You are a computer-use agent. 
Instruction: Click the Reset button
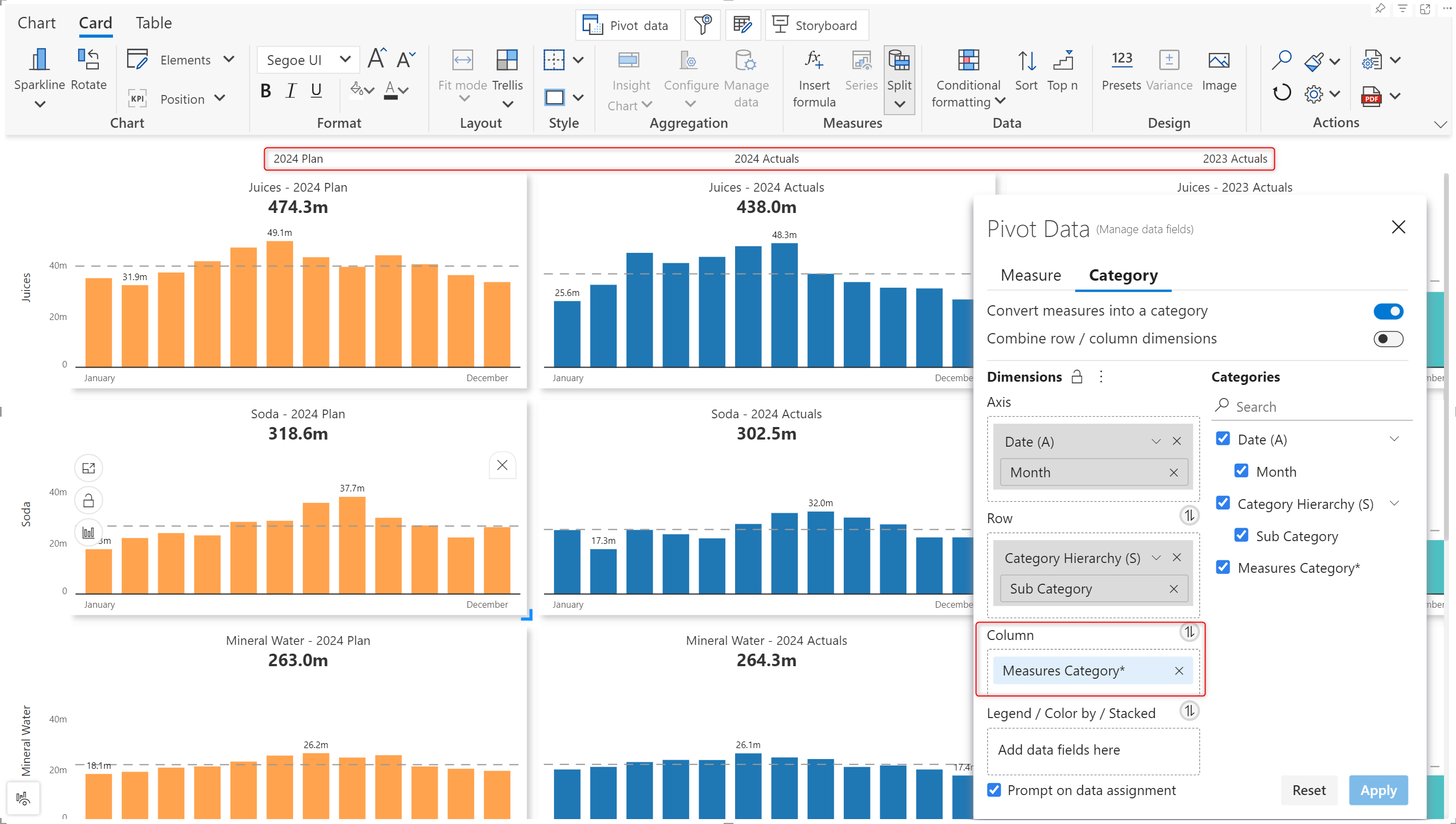pyautogui.click(x=1309, y=790)
